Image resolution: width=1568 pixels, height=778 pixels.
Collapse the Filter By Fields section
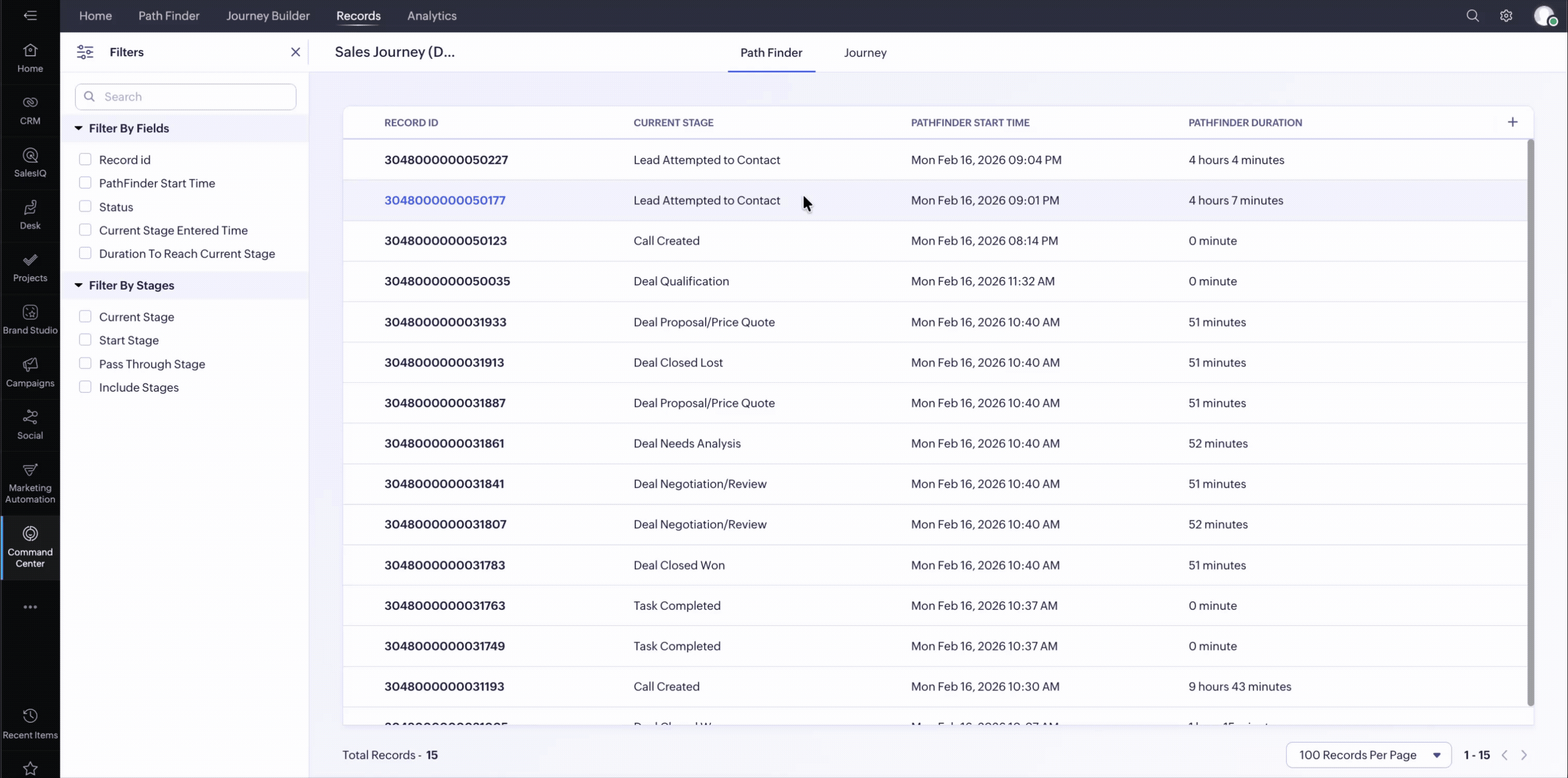[78, 129]
